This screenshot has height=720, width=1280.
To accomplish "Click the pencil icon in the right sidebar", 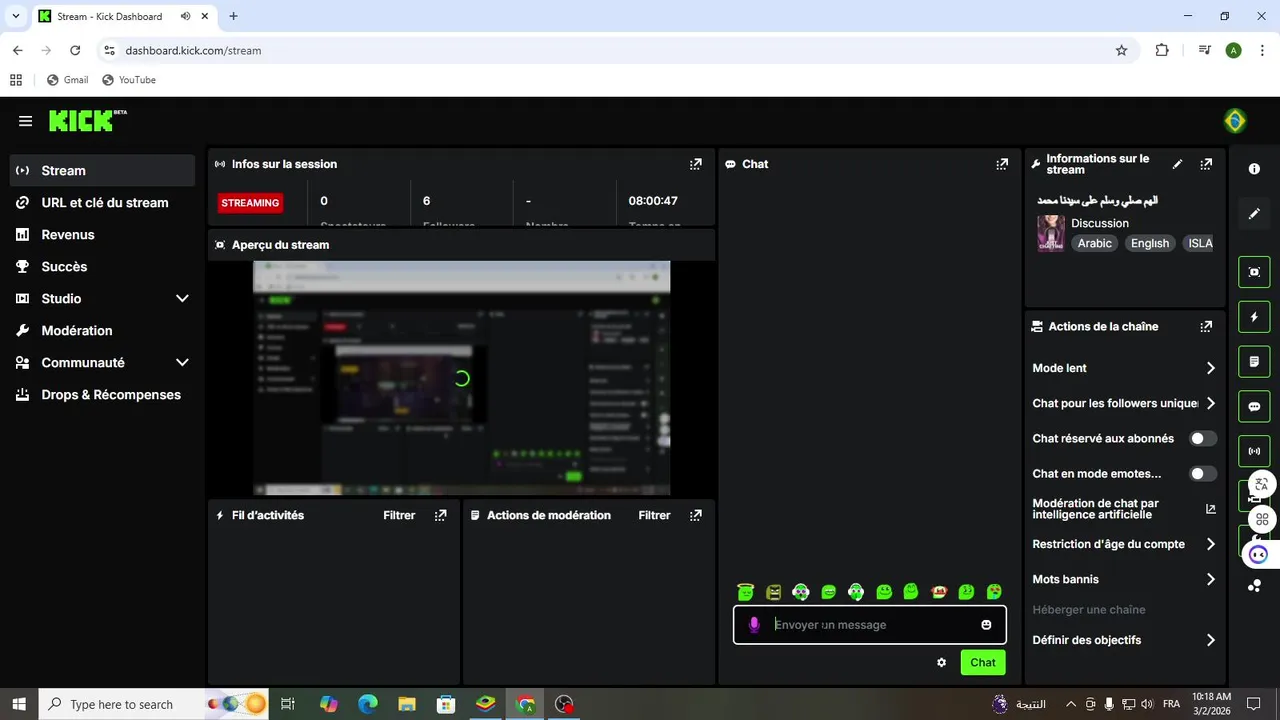I will (1254, 213).
